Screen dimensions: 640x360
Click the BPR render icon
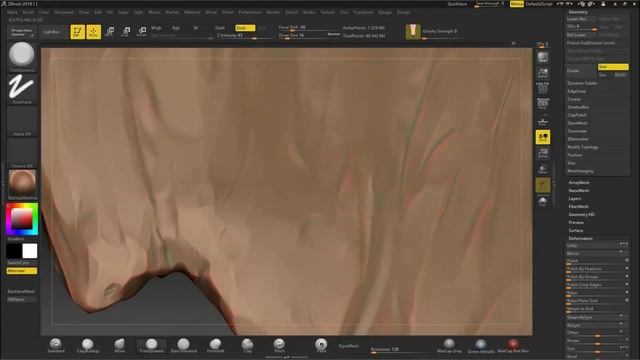[x=542, y=57]
